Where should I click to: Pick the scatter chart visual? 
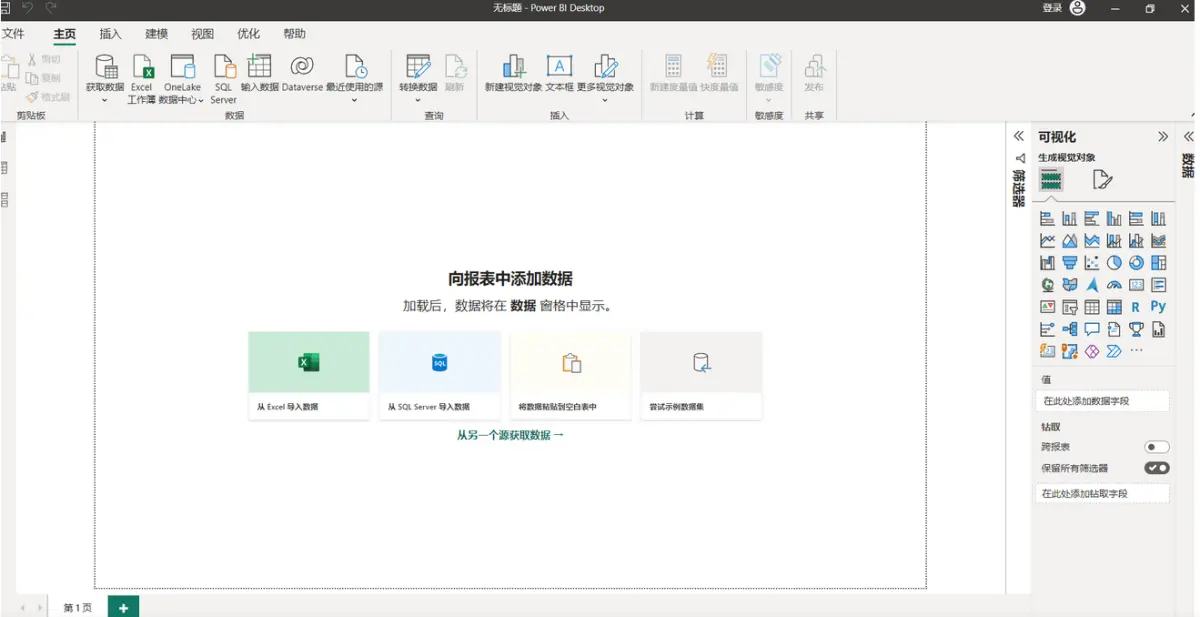click(1092, 263)
